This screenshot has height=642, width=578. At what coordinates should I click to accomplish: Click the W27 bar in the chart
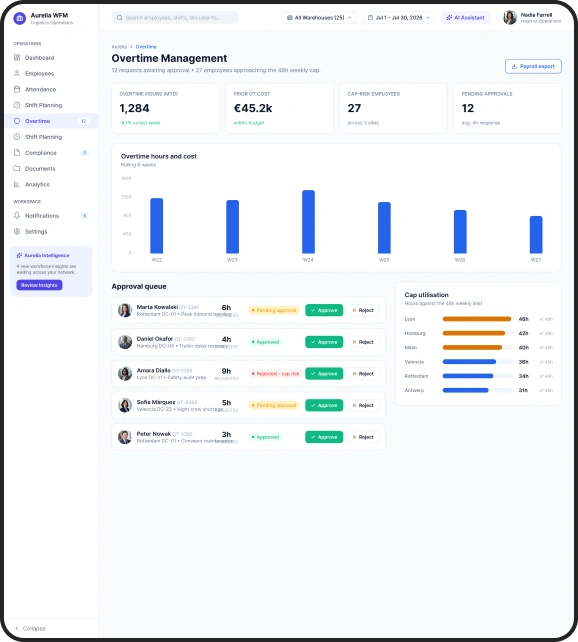coord(536,235)
